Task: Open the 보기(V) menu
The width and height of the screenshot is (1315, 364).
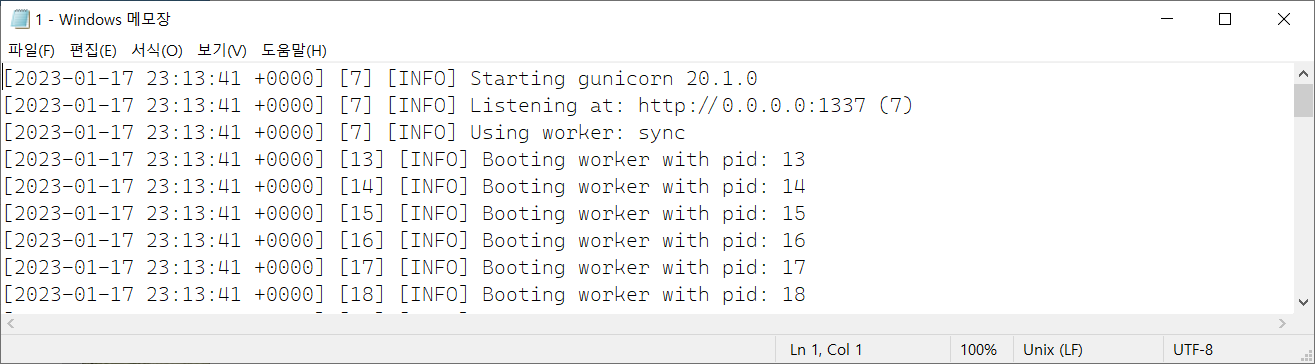Action: click(x=222, y=50)
